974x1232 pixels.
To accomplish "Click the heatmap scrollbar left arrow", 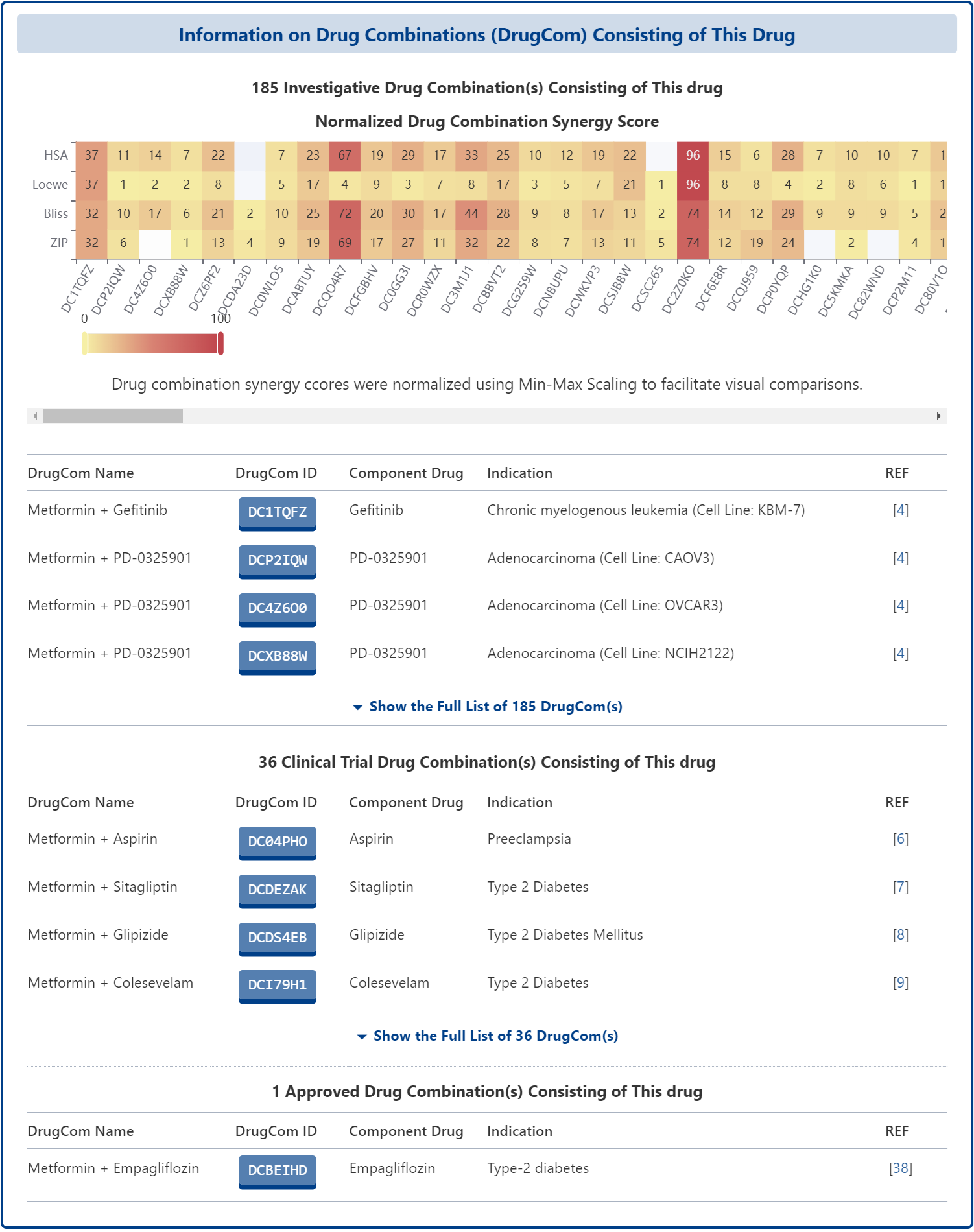I will (x=35, y=416).
